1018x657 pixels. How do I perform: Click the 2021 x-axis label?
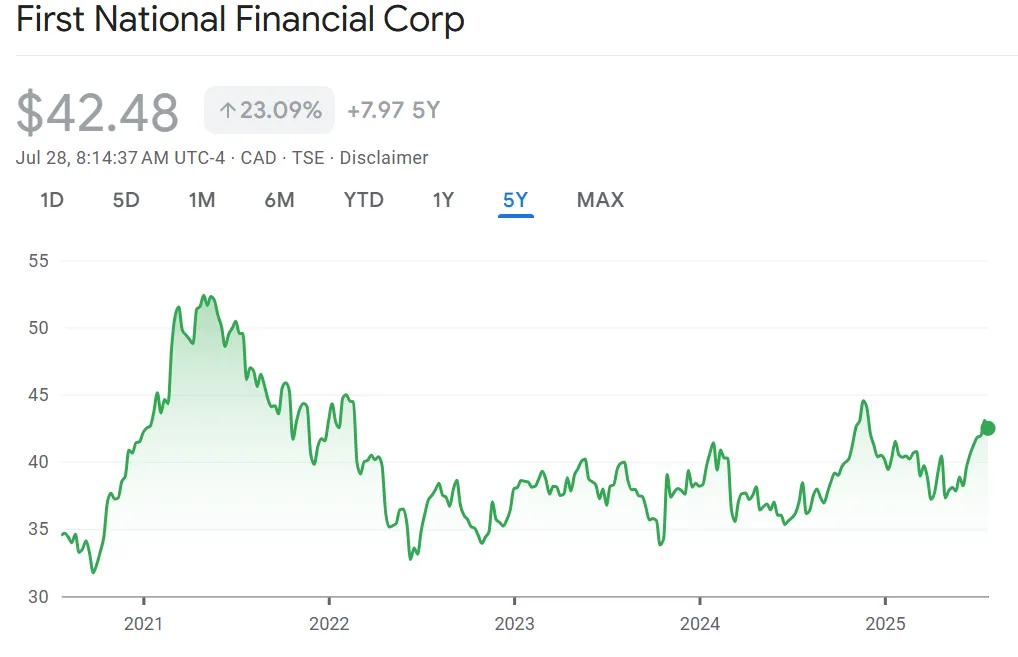[144, 624]
